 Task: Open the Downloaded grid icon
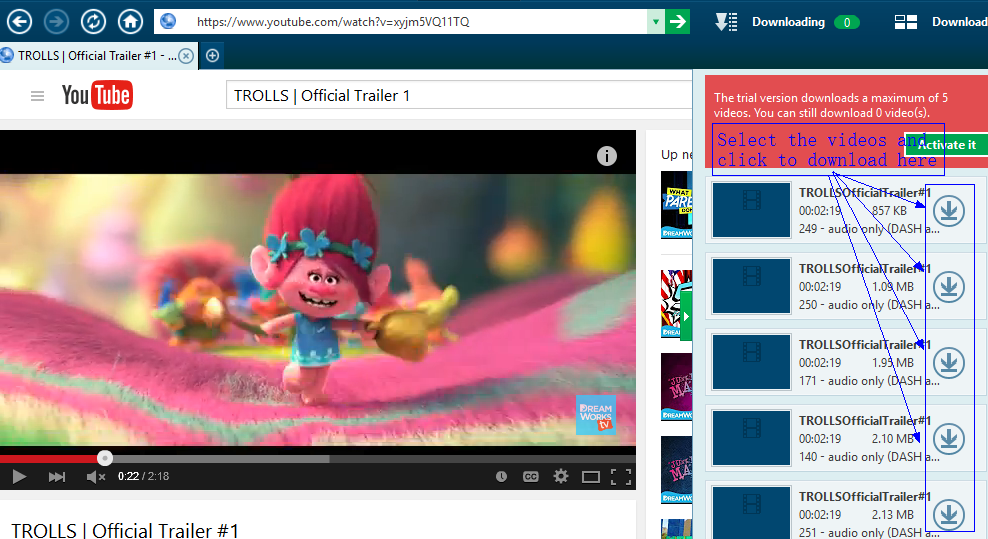click(905, 22)
